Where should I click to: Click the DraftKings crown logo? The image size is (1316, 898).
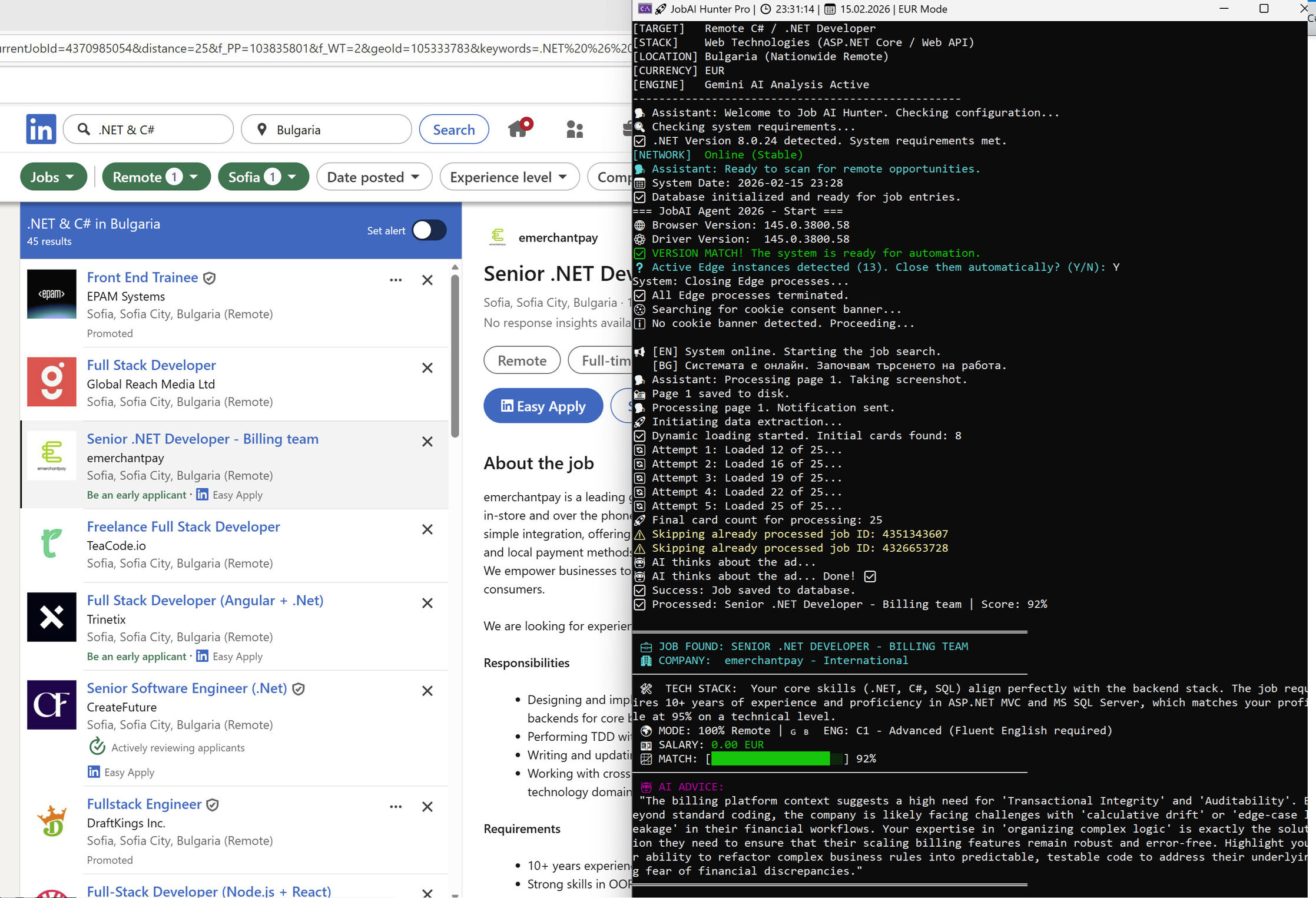pos(52,821)
